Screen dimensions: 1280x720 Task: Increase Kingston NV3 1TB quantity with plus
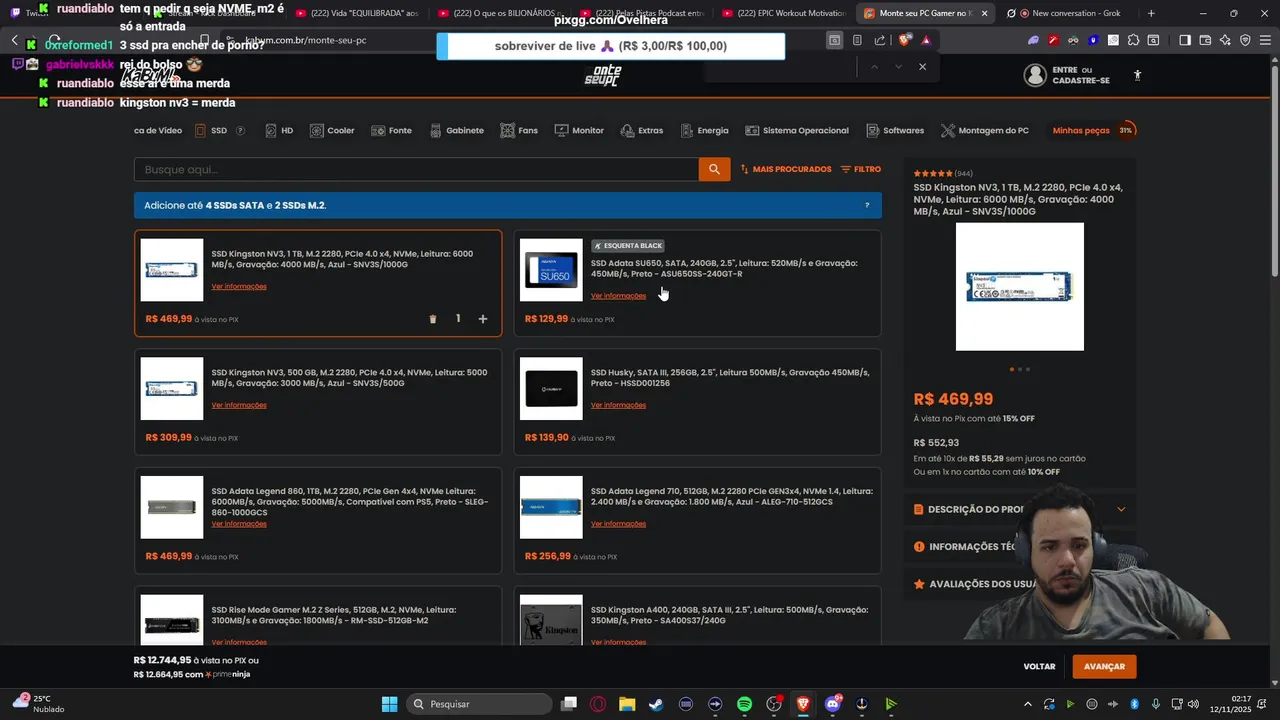[x=482, y=319]
